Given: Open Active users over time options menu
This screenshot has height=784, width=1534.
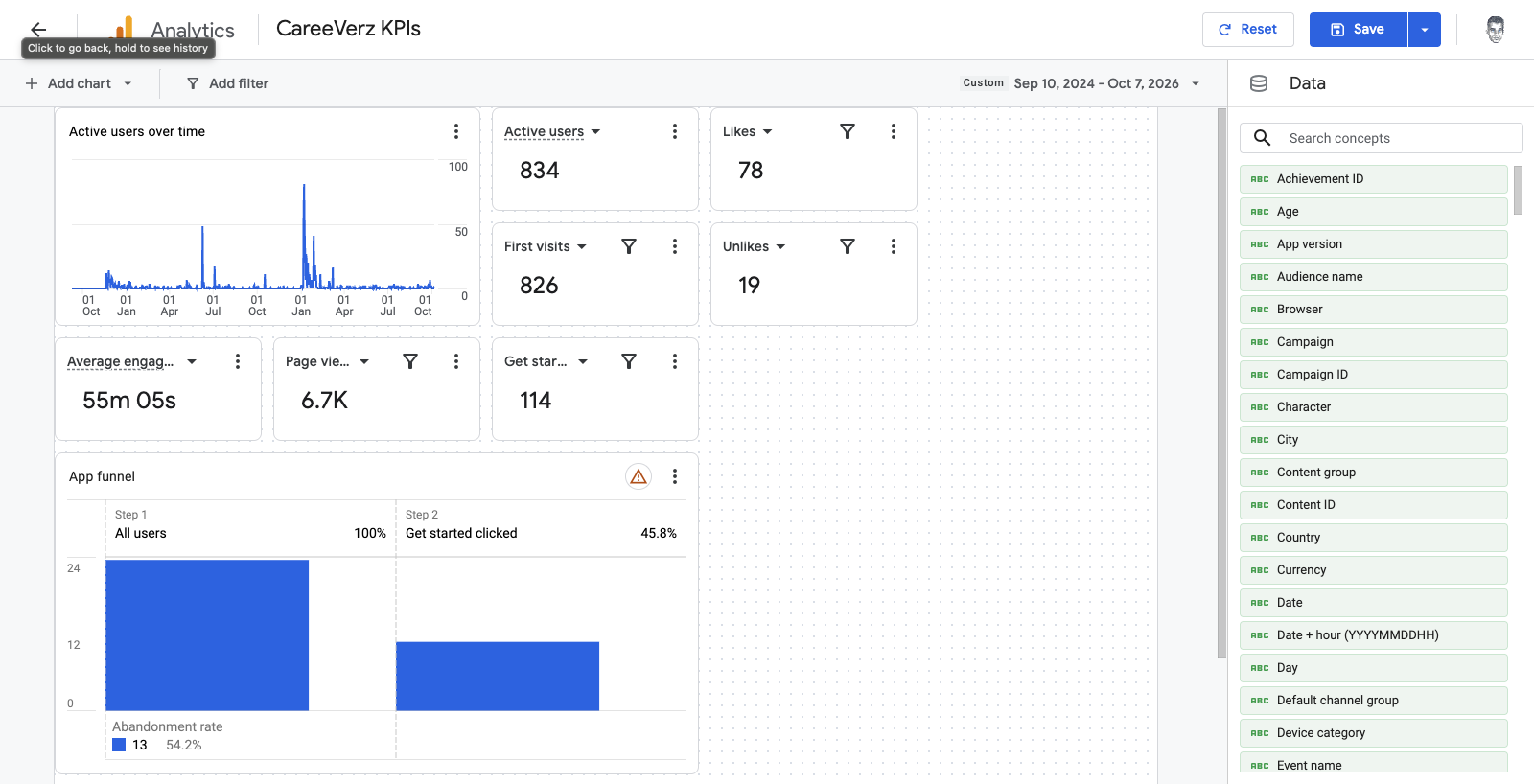Looking at the screenshot, I should (456, 131).
